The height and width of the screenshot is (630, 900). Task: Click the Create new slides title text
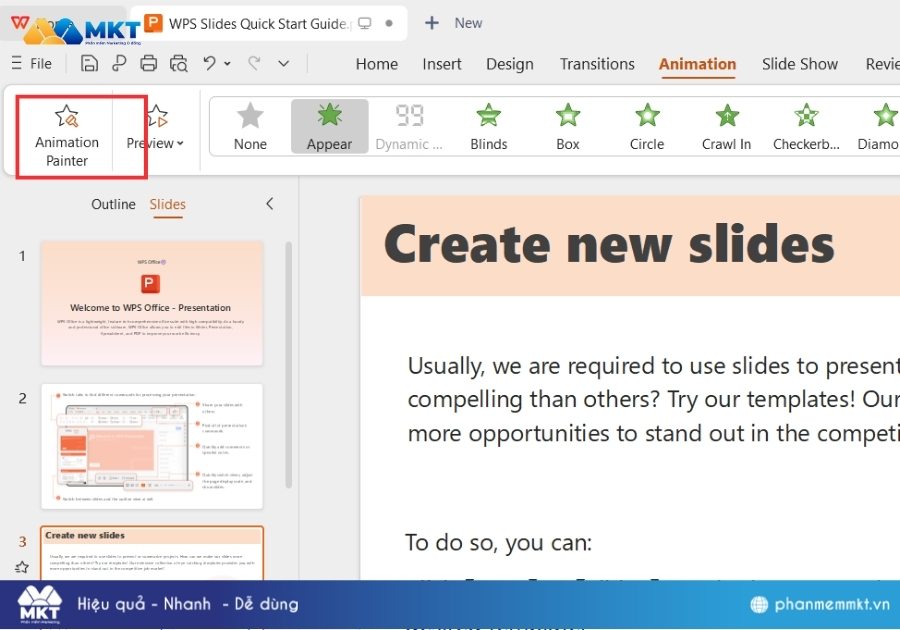[x=609, y=244]
